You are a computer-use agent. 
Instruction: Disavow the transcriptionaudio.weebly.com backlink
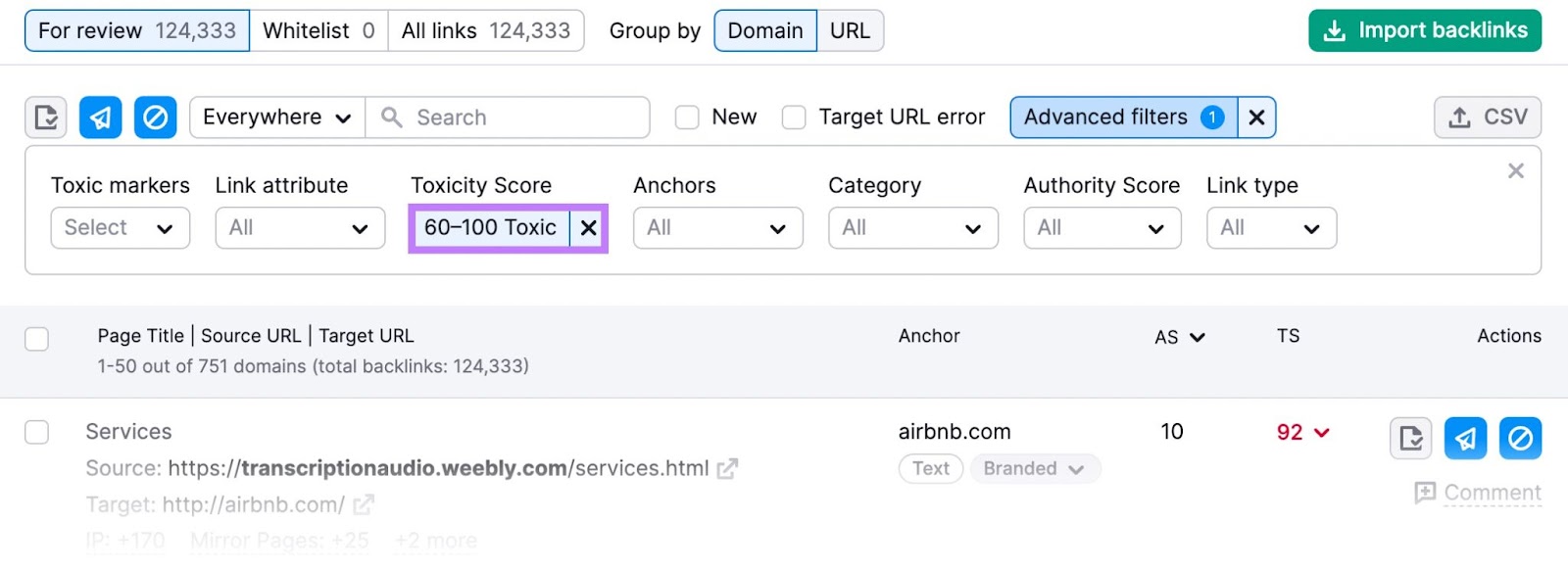(x=1520, y=438)
